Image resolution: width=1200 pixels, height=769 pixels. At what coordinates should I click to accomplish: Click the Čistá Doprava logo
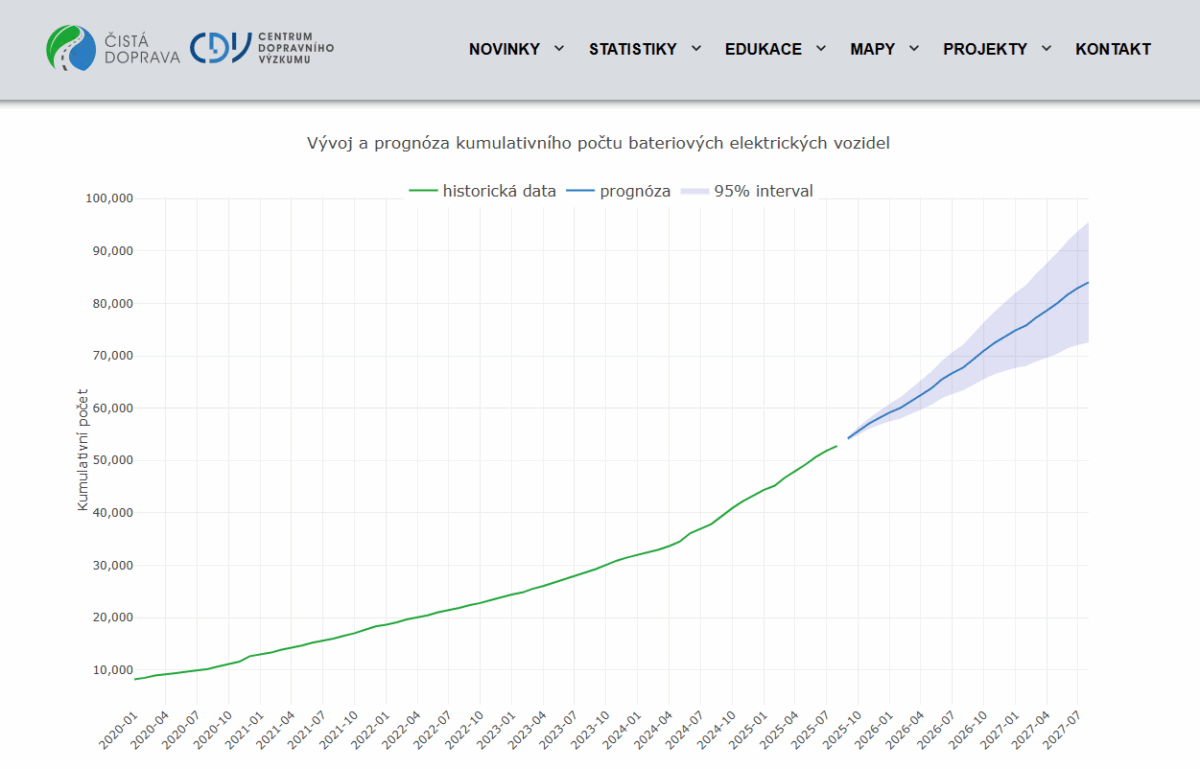coord(113,48)
